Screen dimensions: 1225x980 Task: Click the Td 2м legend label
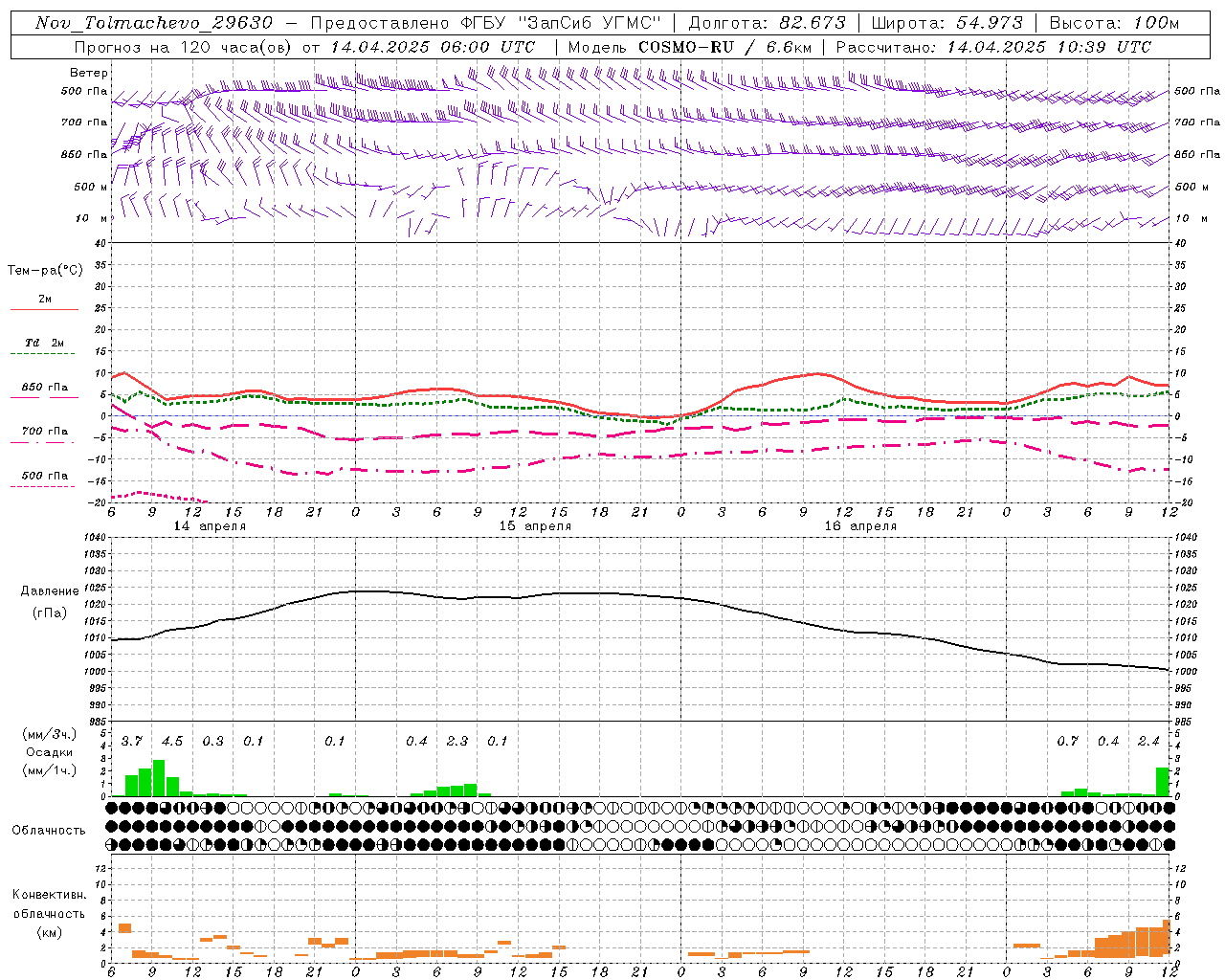pyautogui.click(x=45, y=343)
